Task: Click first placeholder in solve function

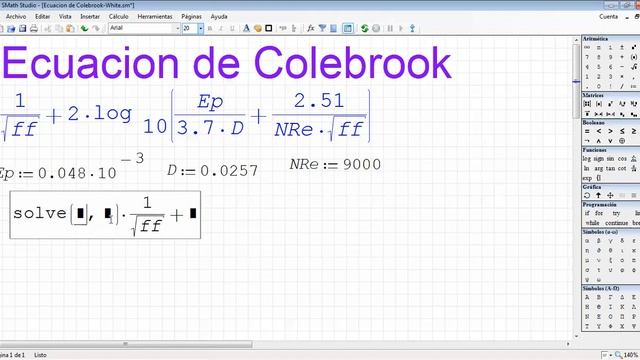Action: click(80, 213)
